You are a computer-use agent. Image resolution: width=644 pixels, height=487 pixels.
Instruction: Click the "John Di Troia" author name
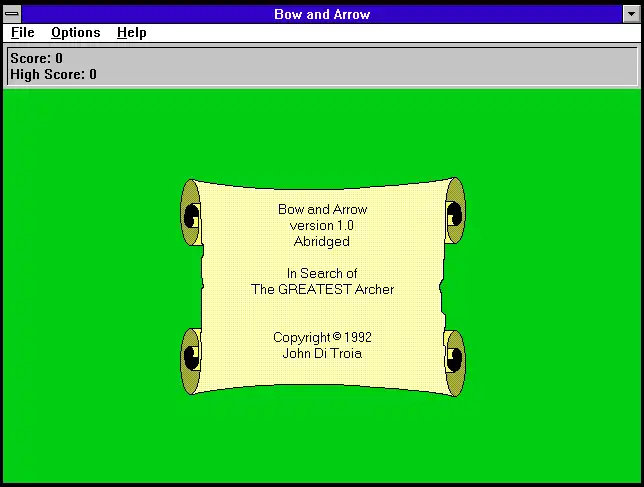pos(322,354)
